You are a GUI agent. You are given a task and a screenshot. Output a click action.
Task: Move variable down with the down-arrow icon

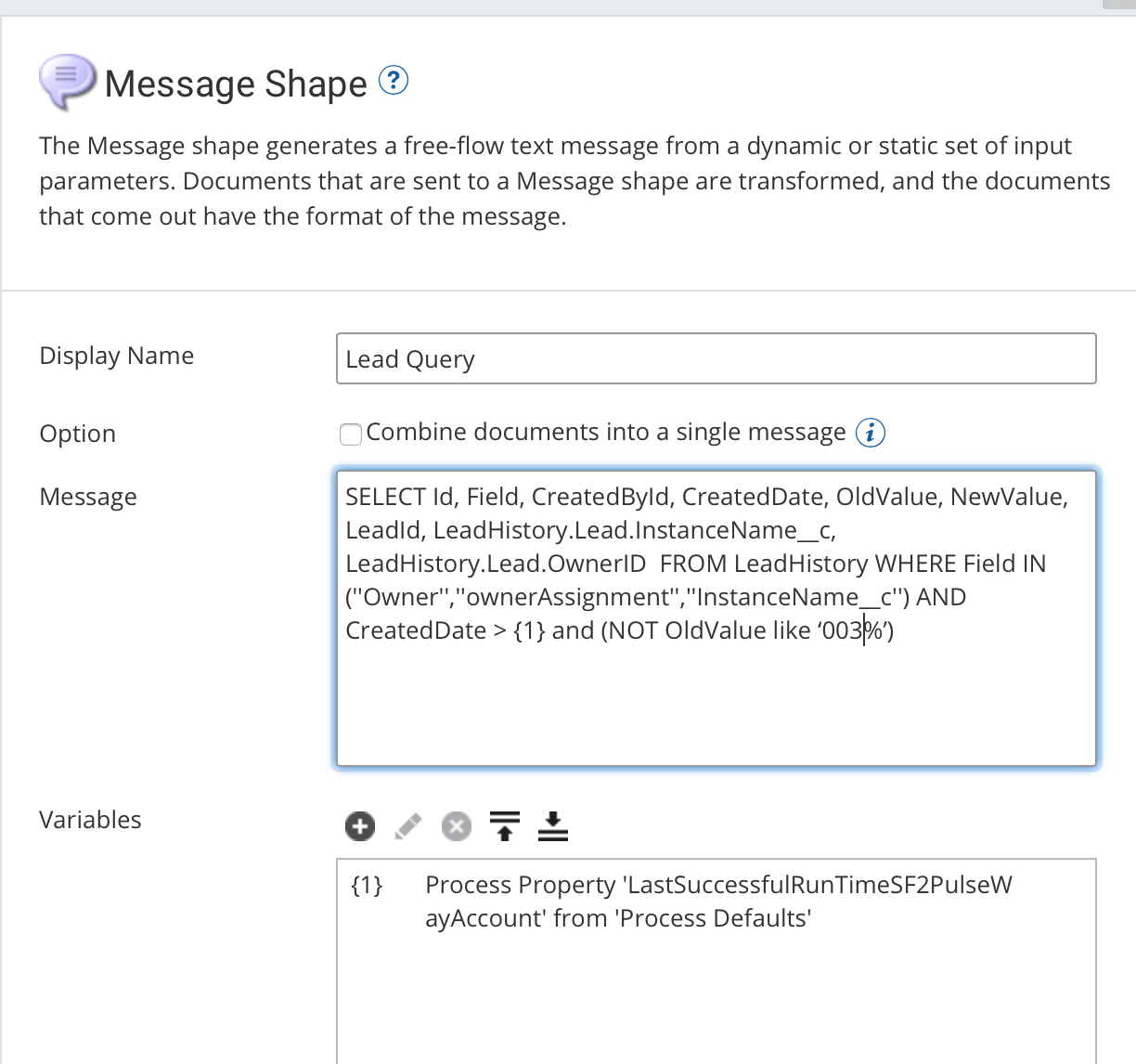553,825
